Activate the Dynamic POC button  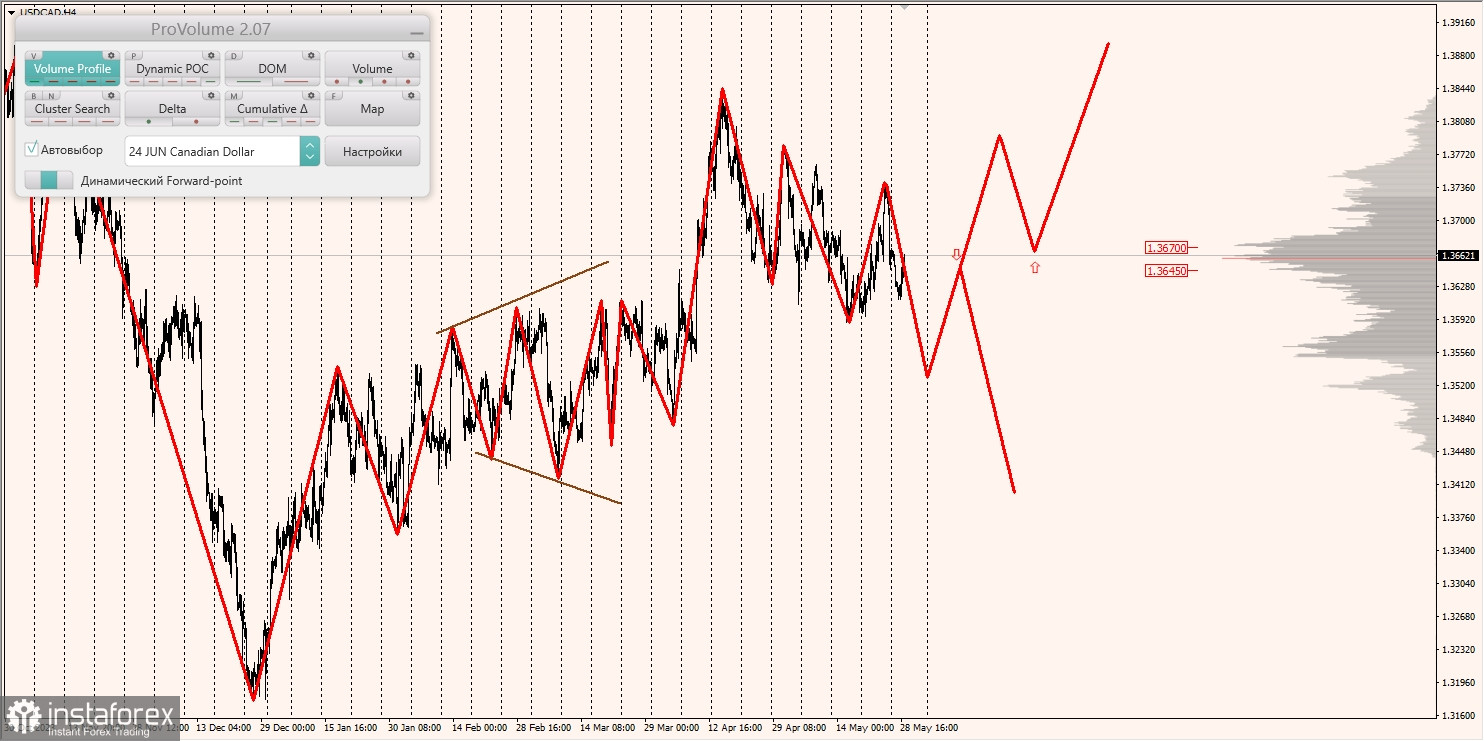point(172,68)
